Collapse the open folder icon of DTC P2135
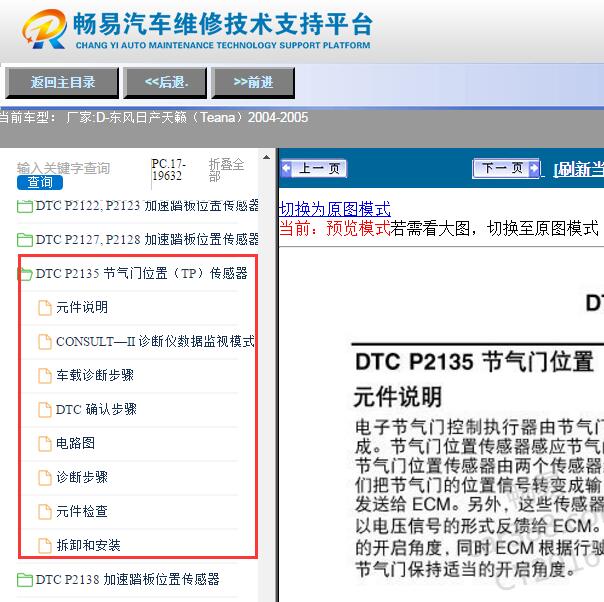The height and width of the screenshot is (602, 604). point(25,274)
